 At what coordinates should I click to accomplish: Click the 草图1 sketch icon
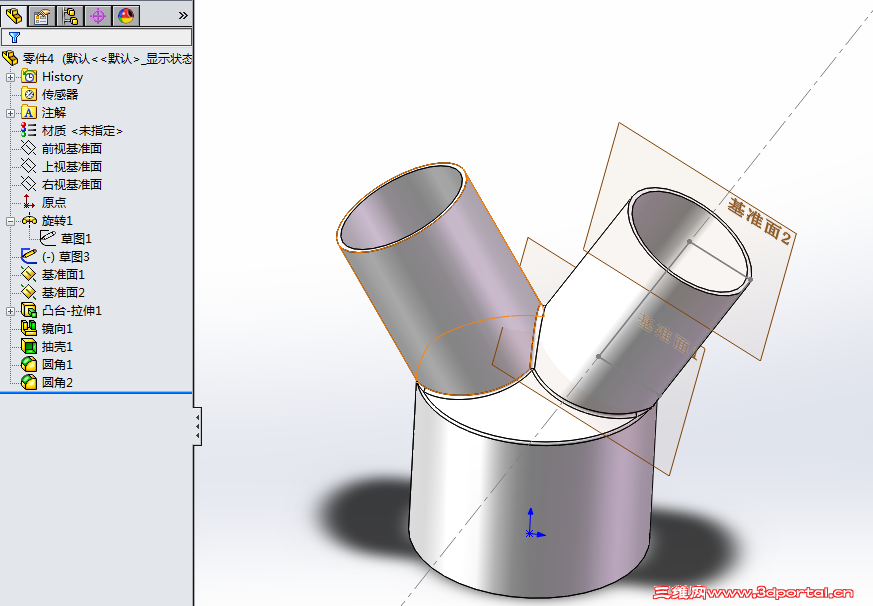48,238
